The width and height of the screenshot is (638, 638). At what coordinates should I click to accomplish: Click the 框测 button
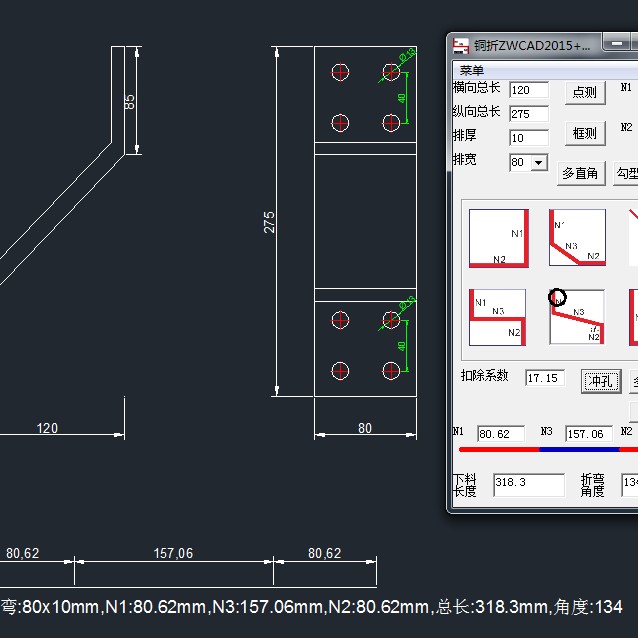pyautogui.click(x=585, y=133)
